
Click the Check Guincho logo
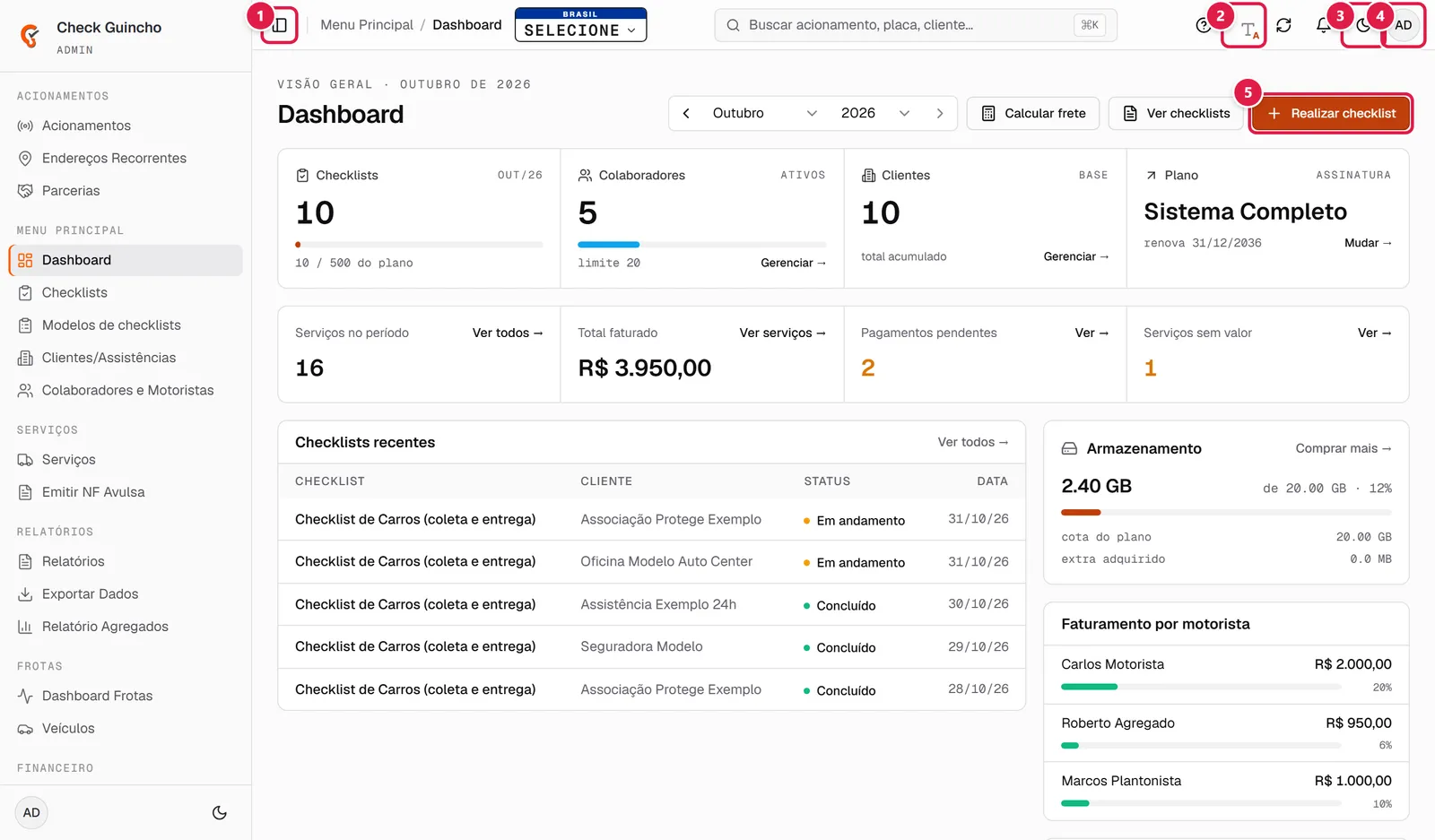click(x=30, y=36)
